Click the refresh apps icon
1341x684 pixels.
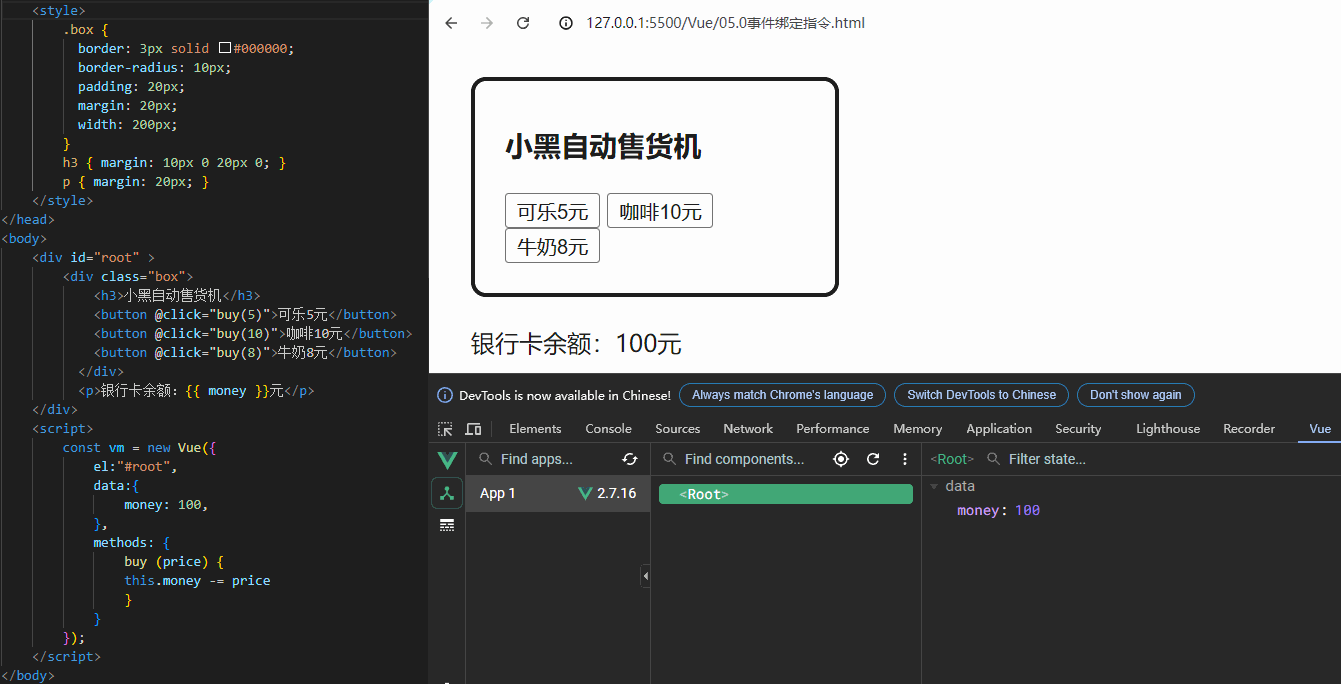pyautogui.click(x=629, y=459)
